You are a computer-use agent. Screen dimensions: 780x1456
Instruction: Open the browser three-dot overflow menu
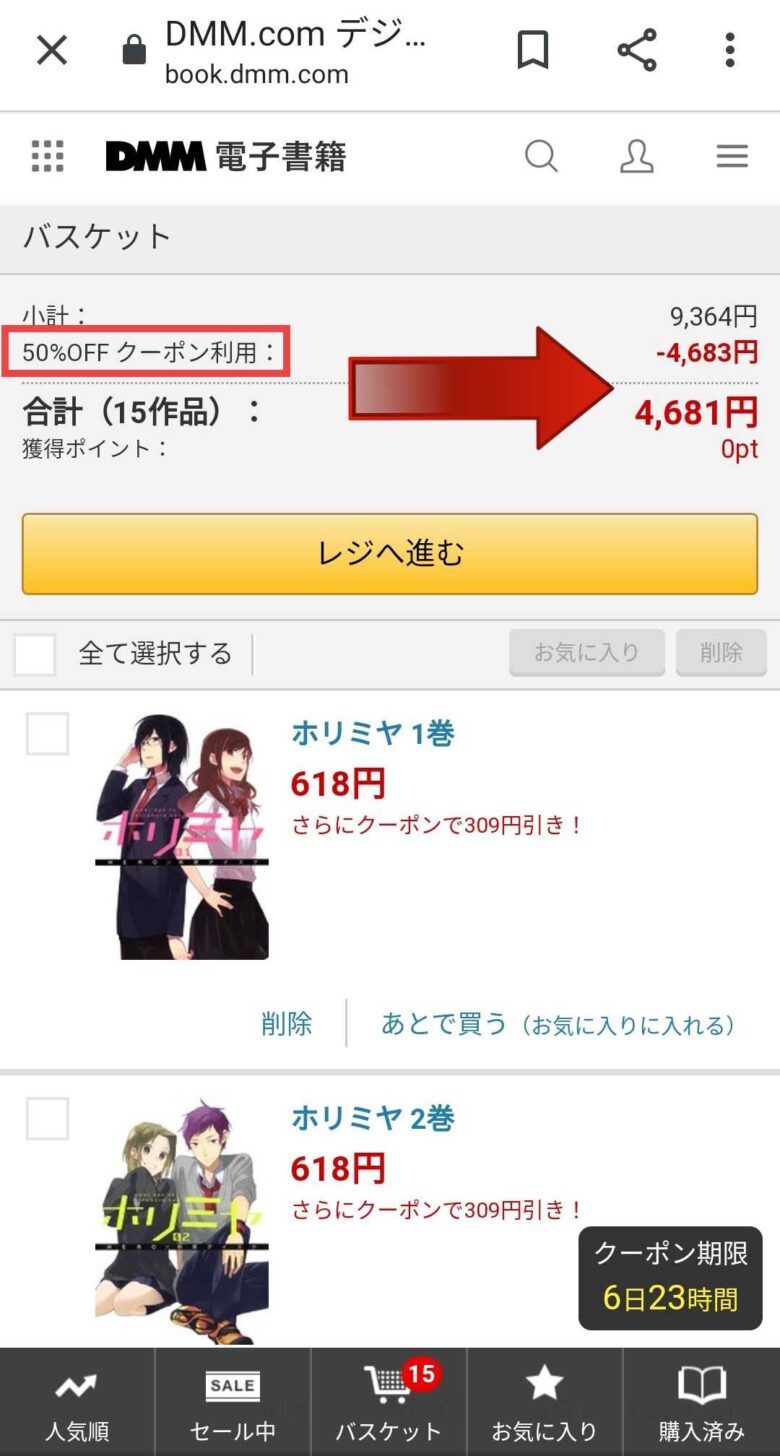click(730, 49)
